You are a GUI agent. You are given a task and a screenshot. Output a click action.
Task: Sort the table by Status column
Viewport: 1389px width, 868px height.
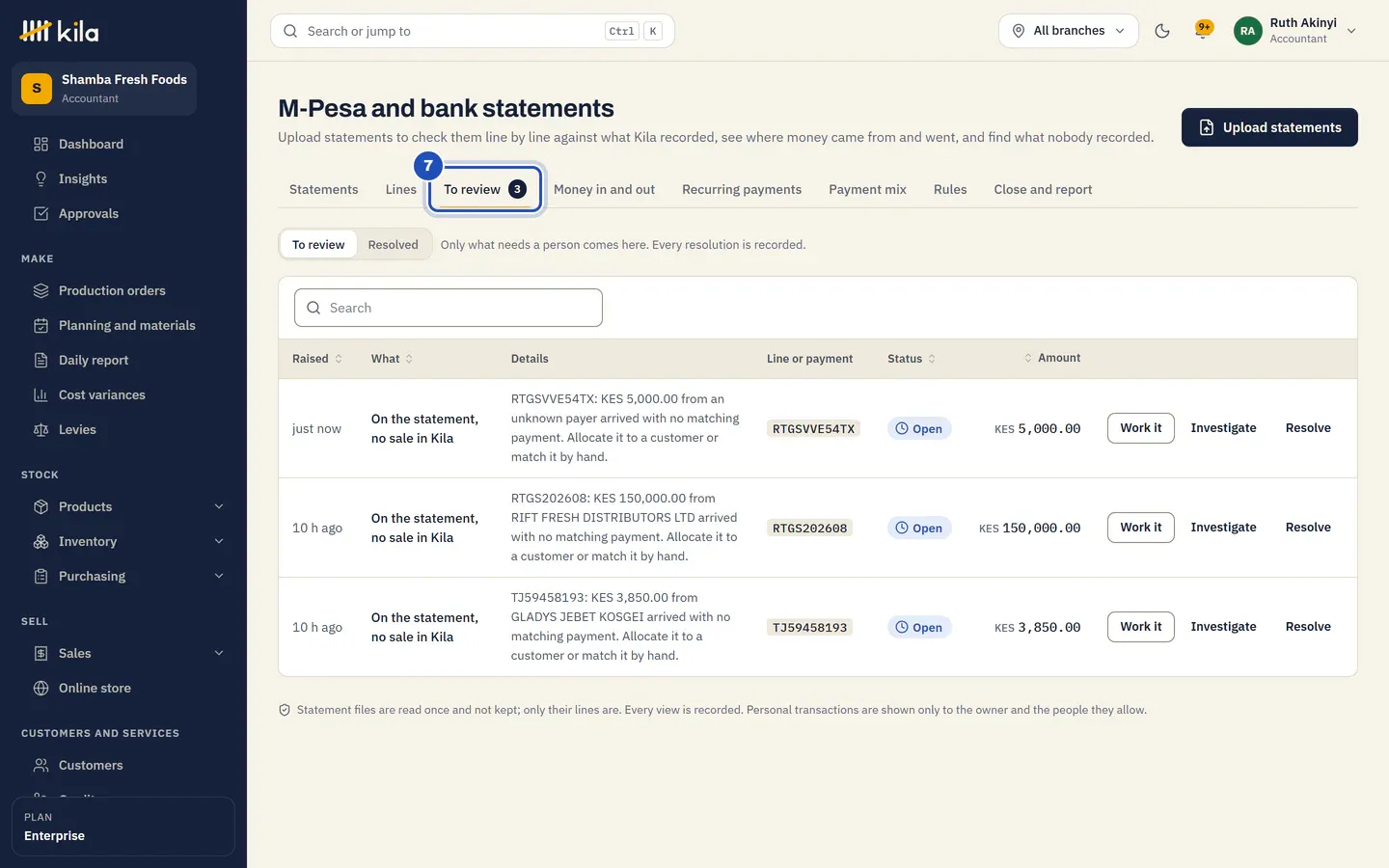tap(912, 359)
